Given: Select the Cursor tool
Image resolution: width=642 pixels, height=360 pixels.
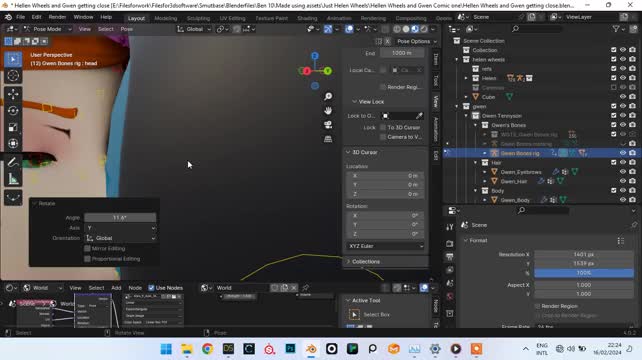Looking at the screenshot, I should coord(13,76).
